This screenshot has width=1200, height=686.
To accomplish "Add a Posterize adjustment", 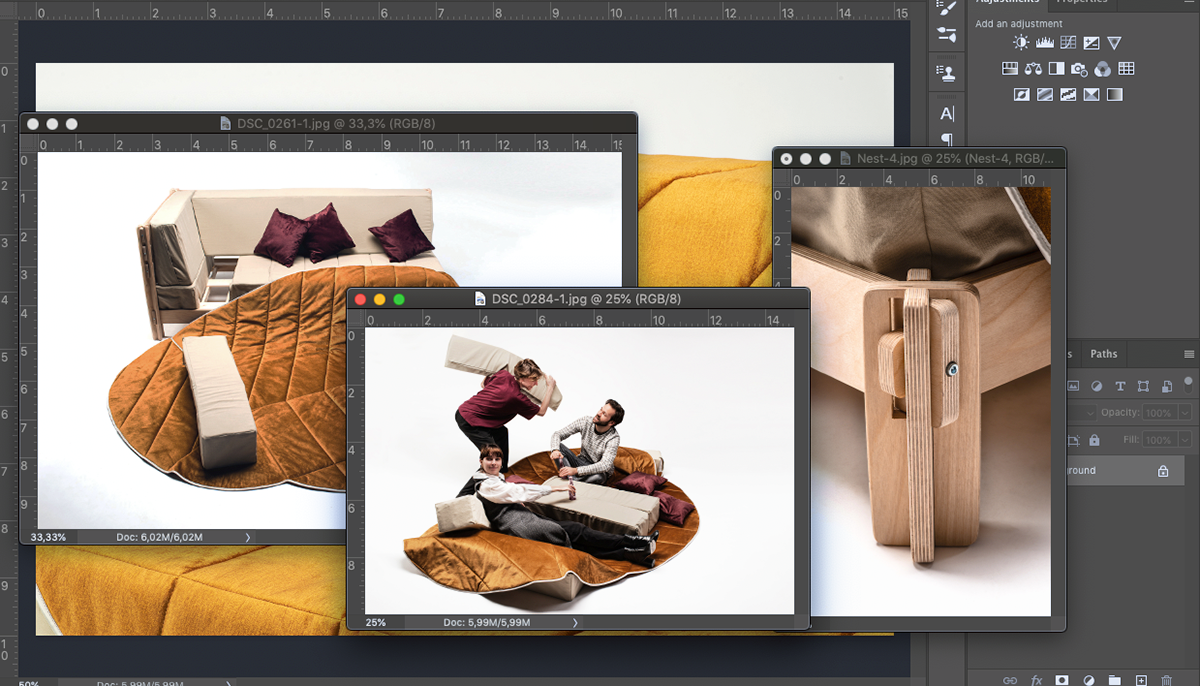I will pyautogui.click(x=1045, y=95).
